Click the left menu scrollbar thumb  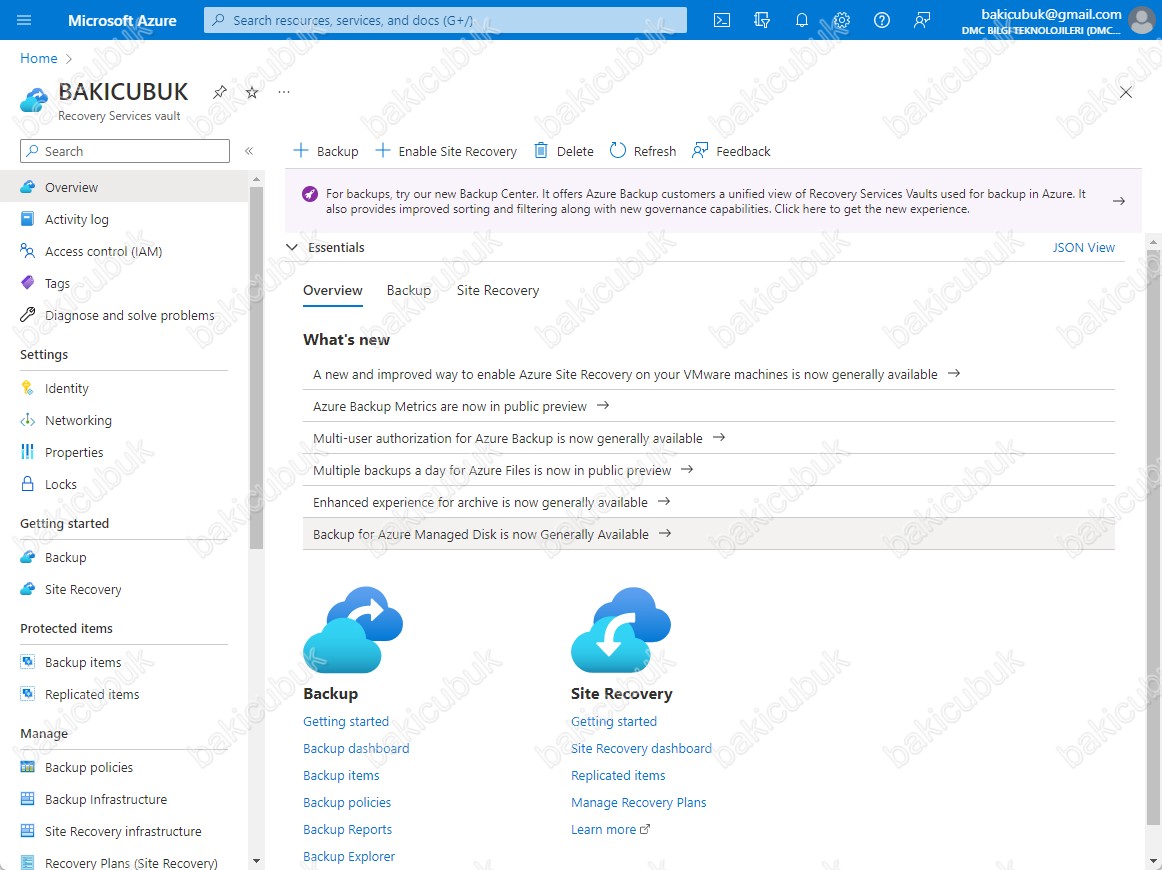[256, 367]
